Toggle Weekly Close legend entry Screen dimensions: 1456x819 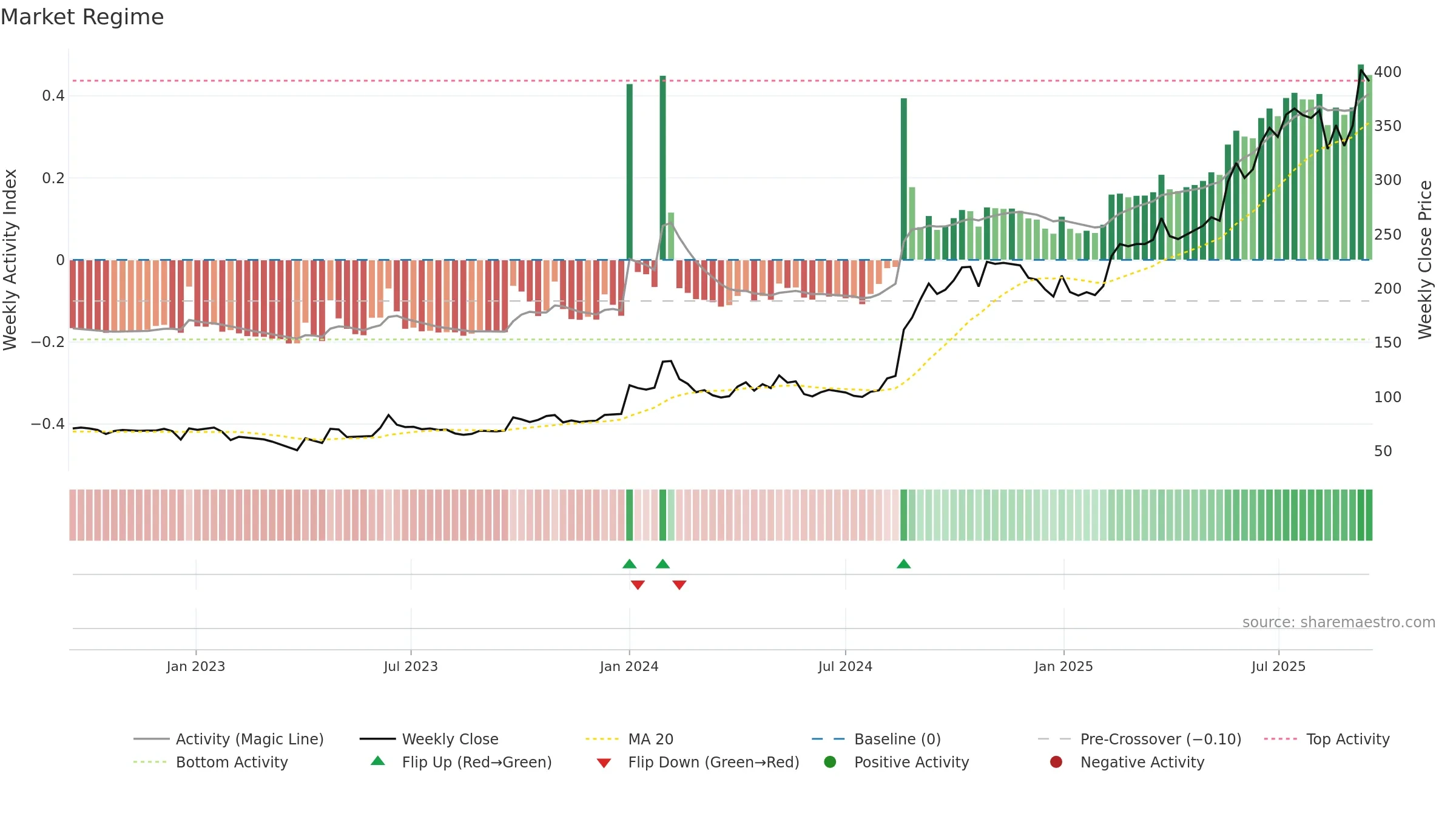coord(429,739)
